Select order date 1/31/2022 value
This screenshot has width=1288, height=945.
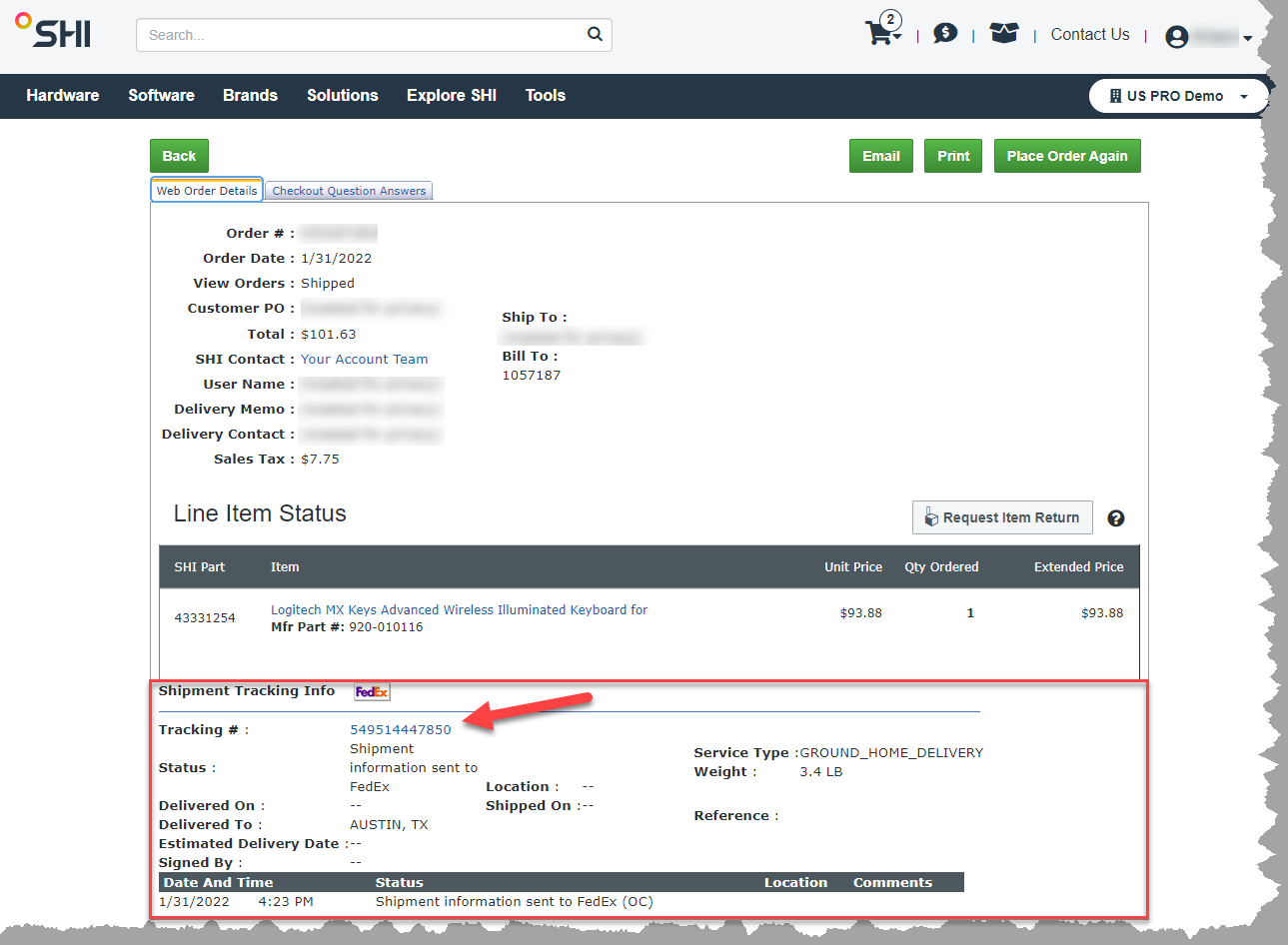336,259
